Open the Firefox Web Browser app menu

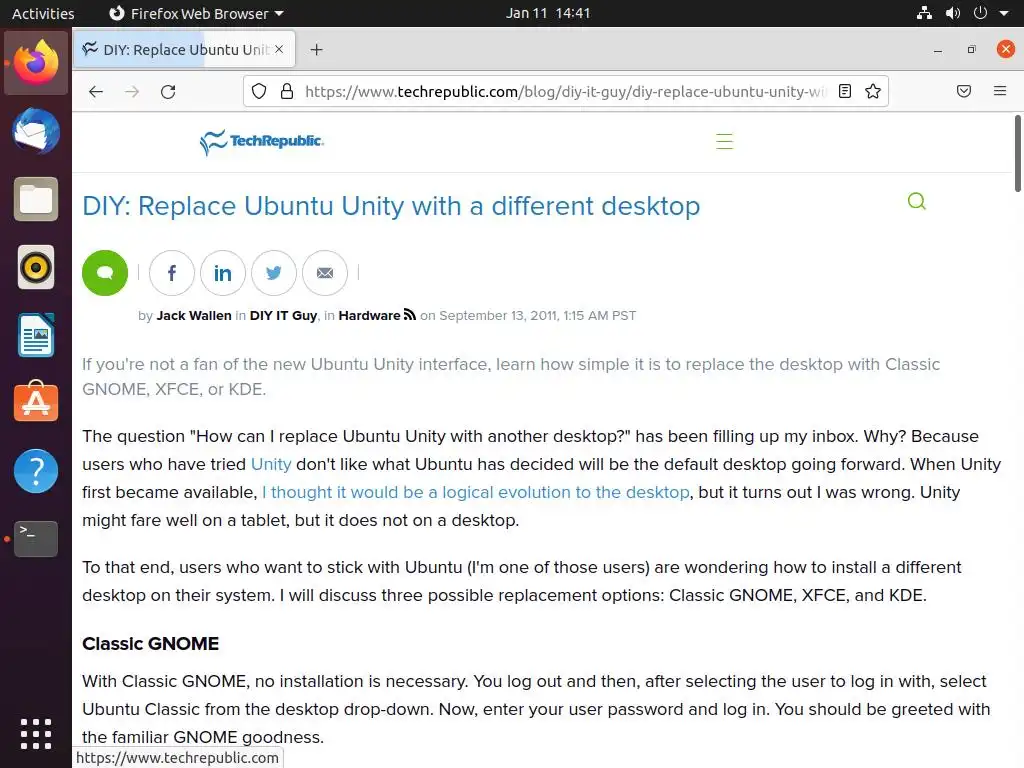click(197, 13)
